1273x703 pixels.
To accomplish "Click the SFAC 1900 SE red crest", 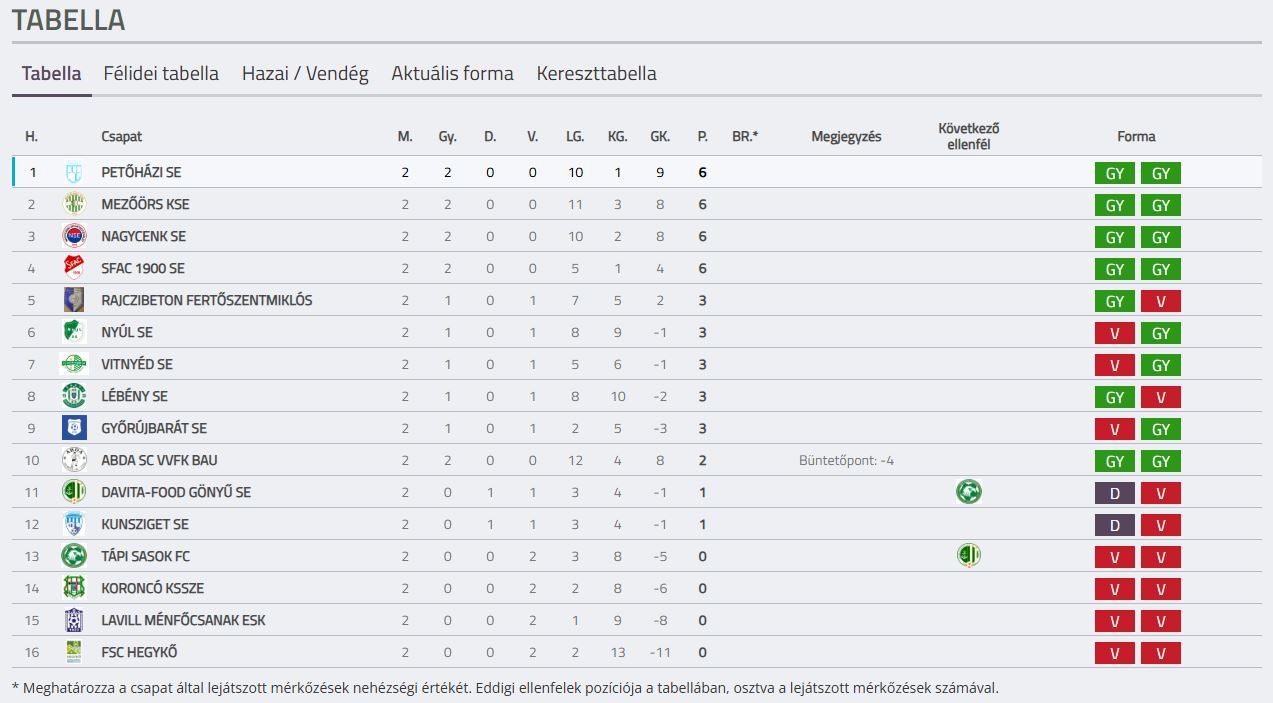I will pos(74,268).
